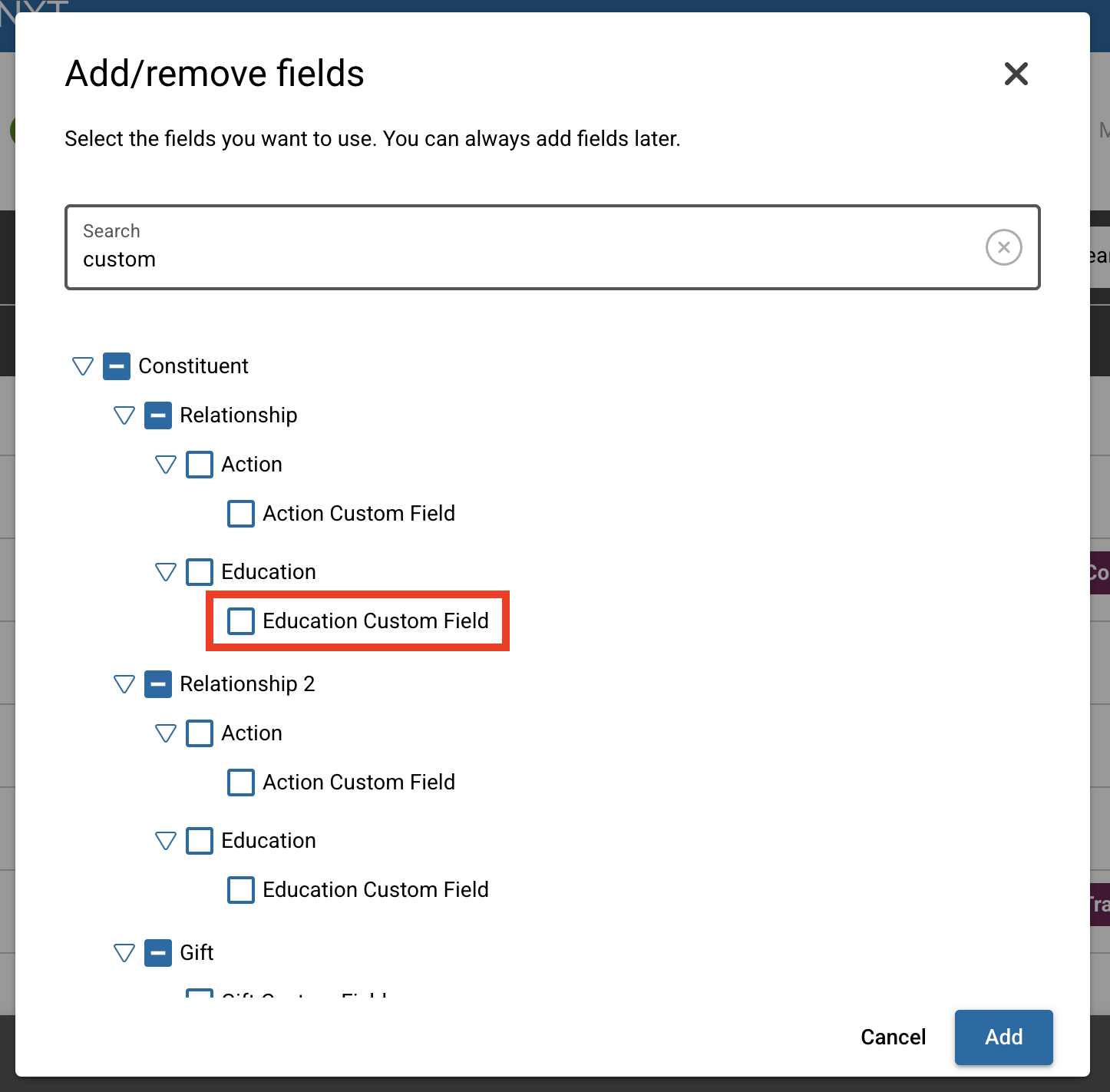
Task: Check Education Custom Field under first Relationship
Action: point(241,621)
